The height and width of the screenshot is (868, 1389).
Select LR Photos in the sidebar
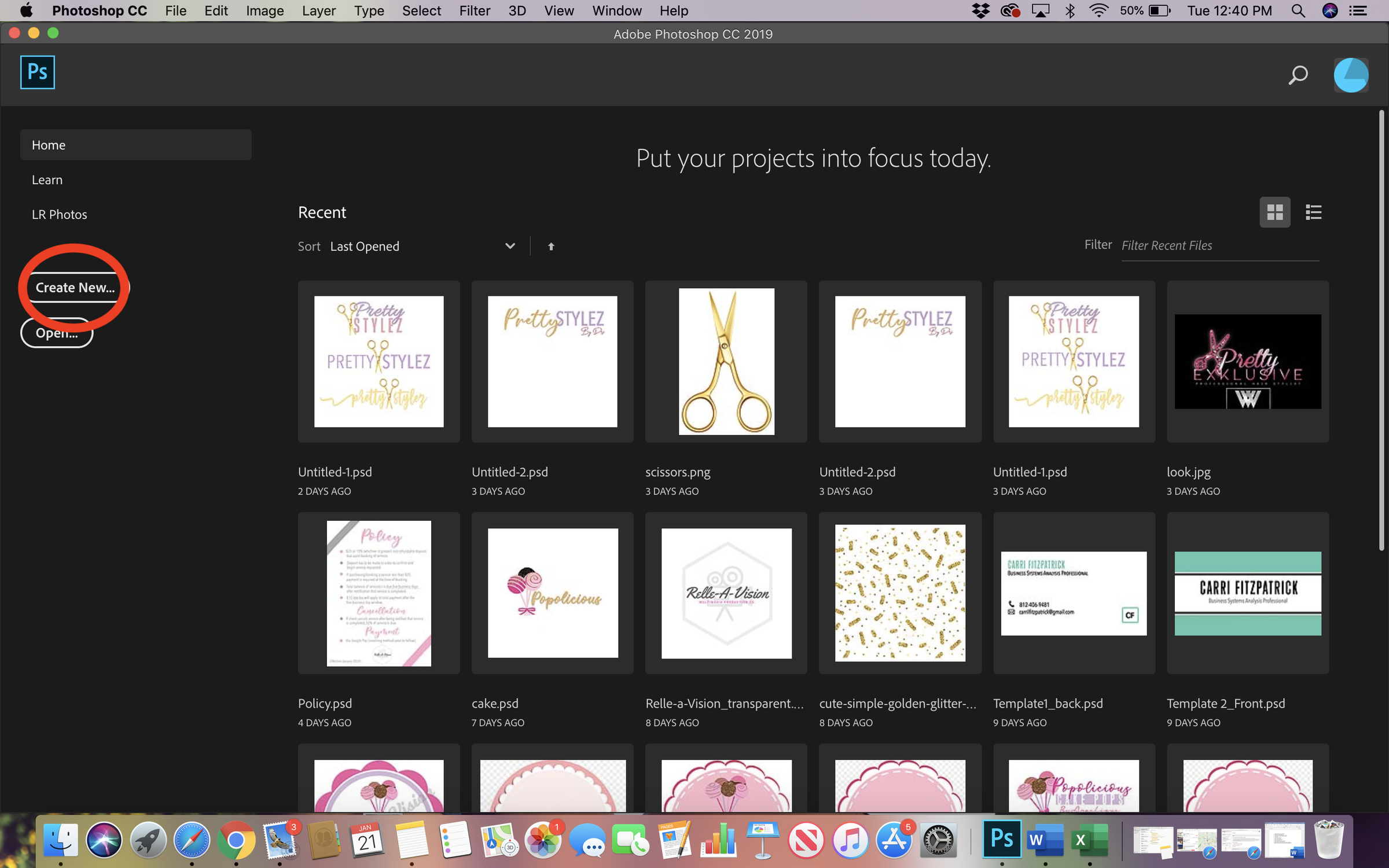(x=60, y=215)
